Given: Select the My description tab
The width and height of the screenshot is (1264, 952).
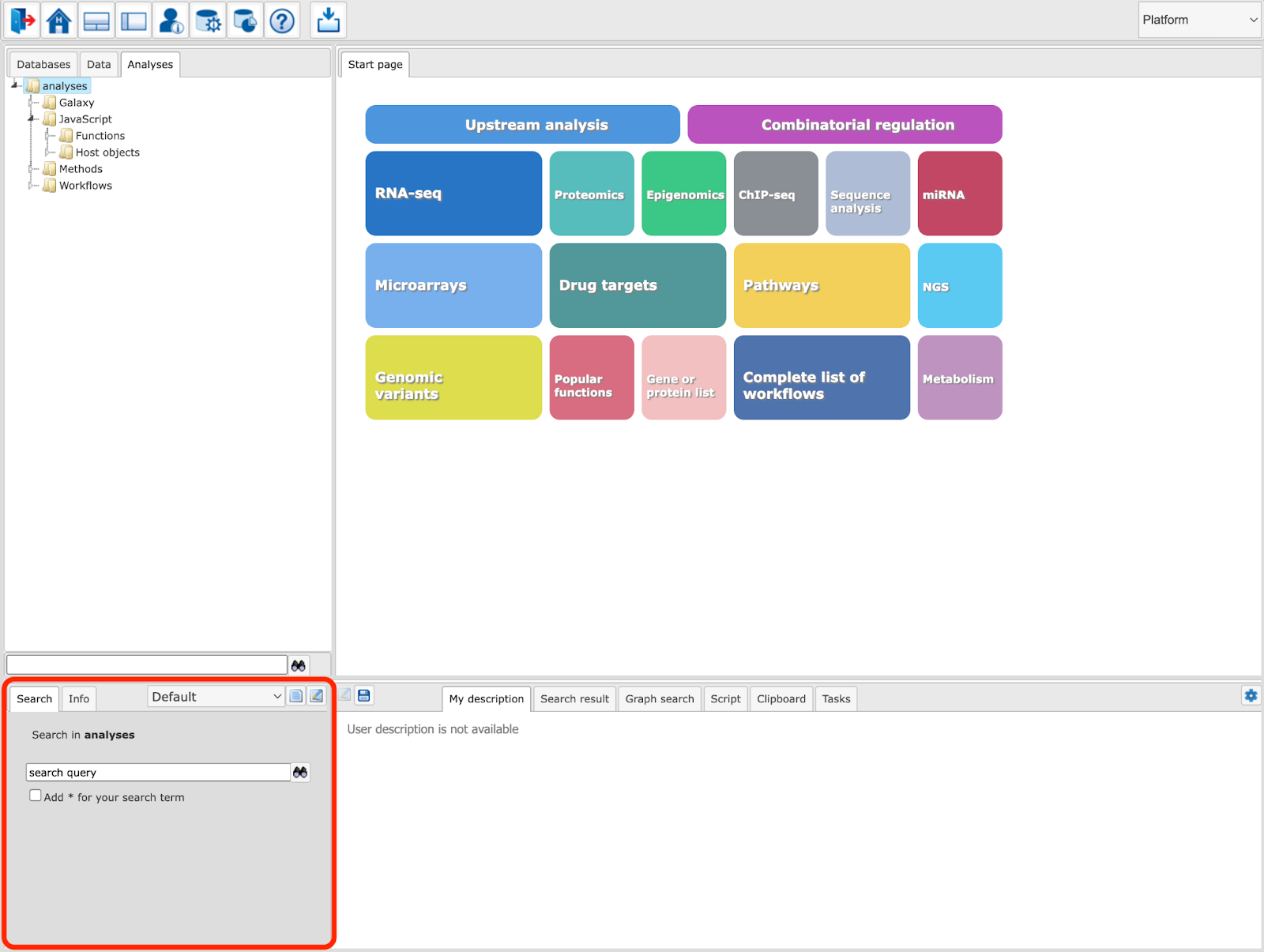Looking at the screenshot, I should click(487, 698).
